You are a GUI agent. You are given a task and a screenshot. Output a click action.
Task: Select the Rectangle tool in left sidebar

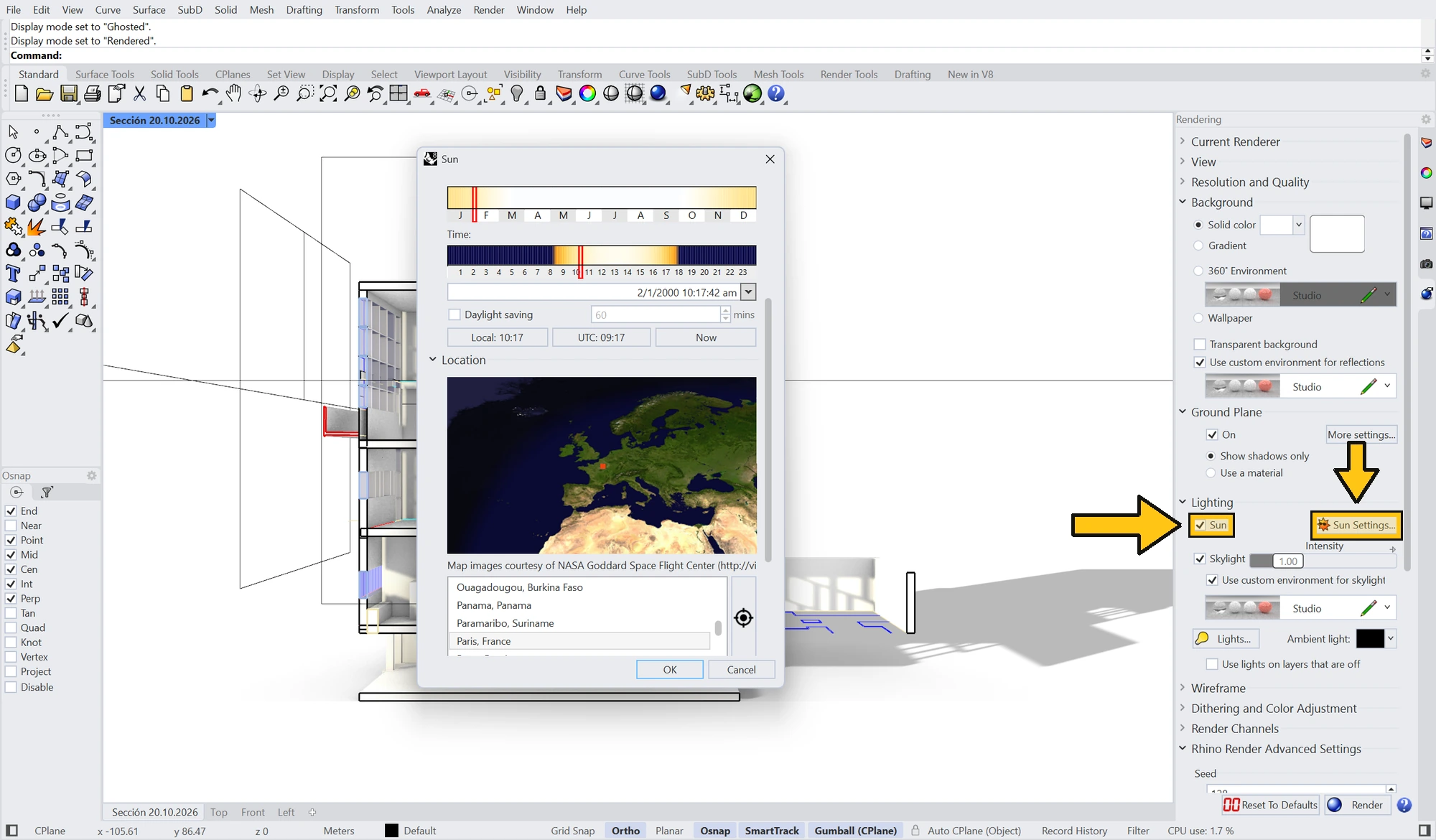84,155
